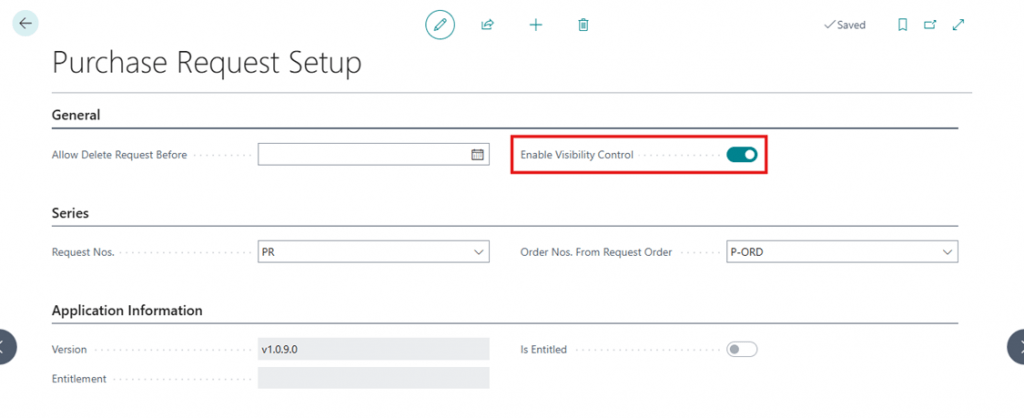Open Order Nos. From Request Order dropdown

click(x=946, y=252)
